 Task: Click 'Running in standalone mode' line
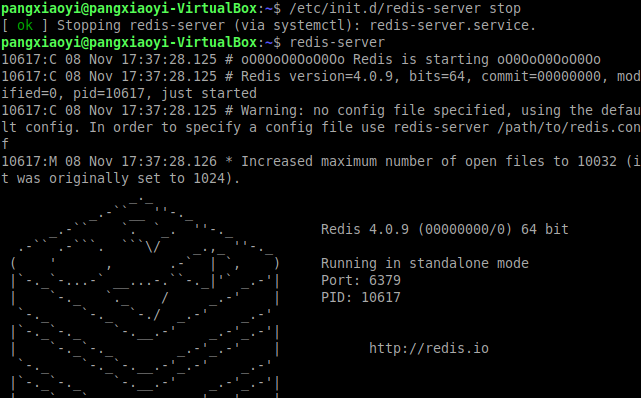[425, 263]
